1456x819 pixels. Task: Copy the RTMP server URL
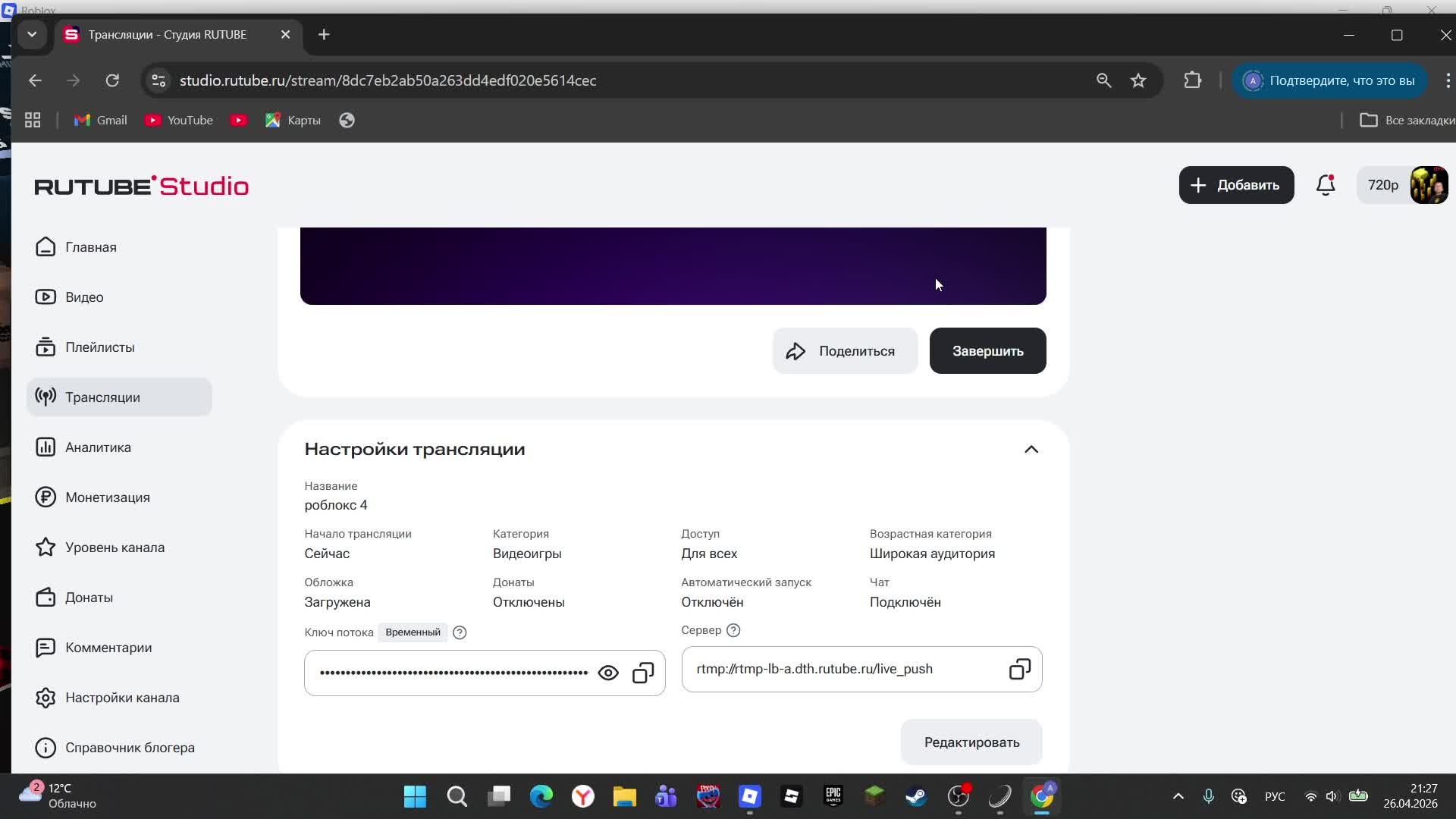tap(1019, 669)
